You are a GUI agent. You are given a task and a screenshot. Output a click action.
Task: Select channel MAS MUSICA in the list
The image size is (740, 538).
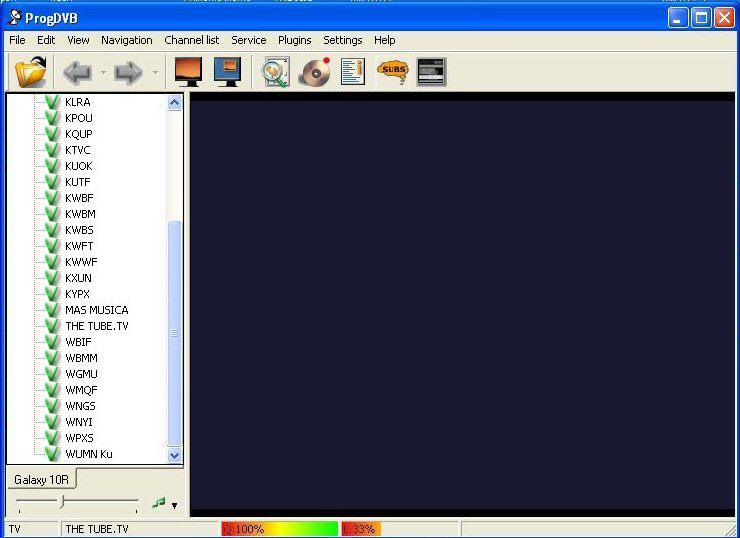[x=97, y=310]
